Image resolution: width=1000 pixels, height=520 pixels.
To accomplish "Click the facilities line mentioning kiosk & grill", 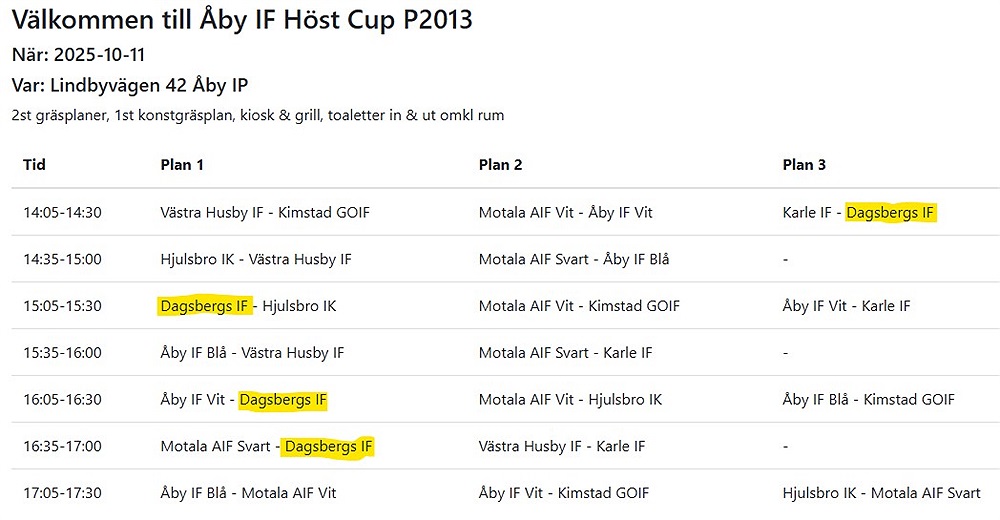I will click(x=257, y=115).
